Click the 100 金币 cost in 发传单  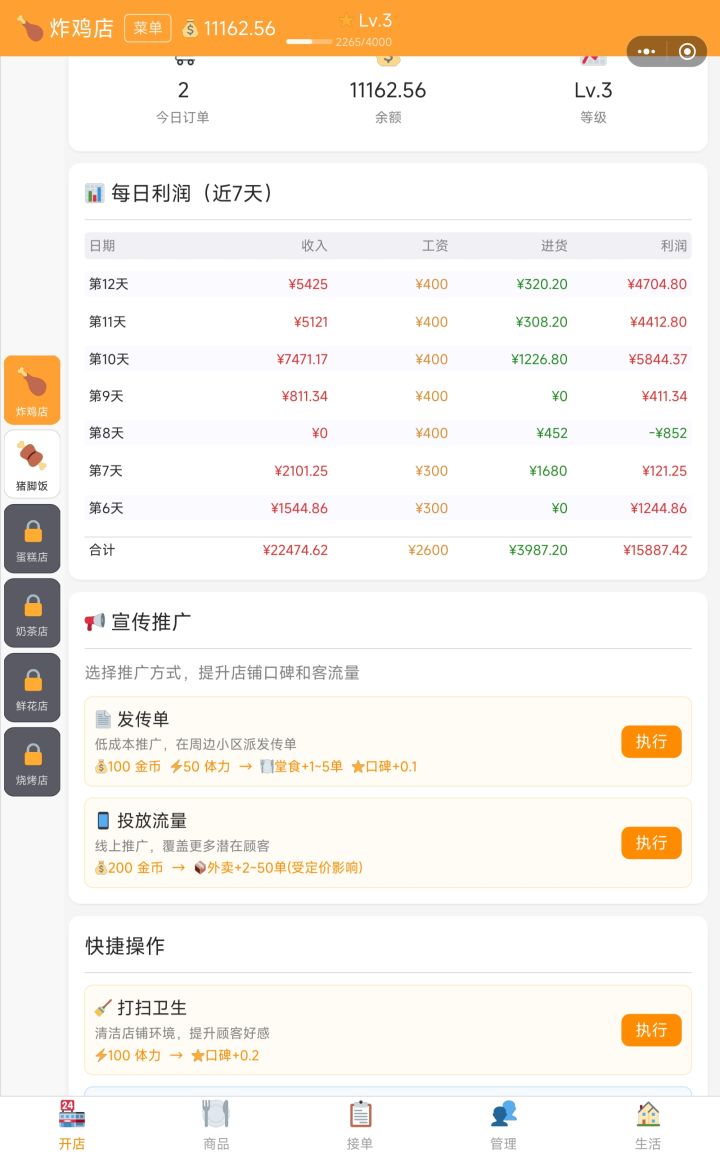(128, 767)
